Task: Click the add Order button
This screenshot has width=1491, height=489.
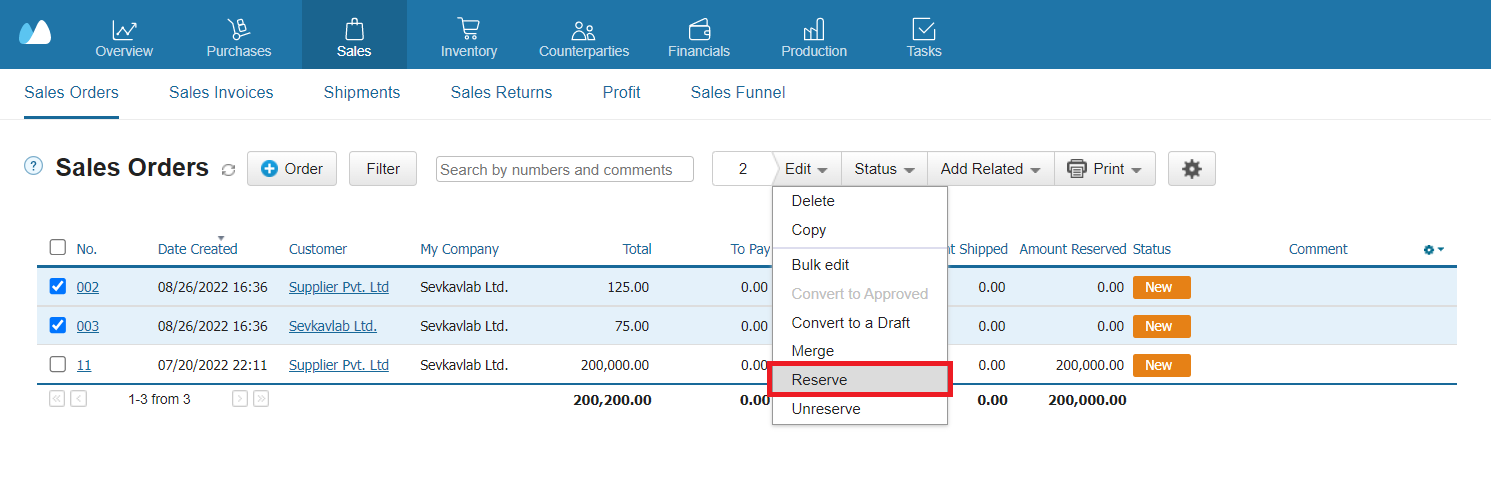Action: (292, 169)
